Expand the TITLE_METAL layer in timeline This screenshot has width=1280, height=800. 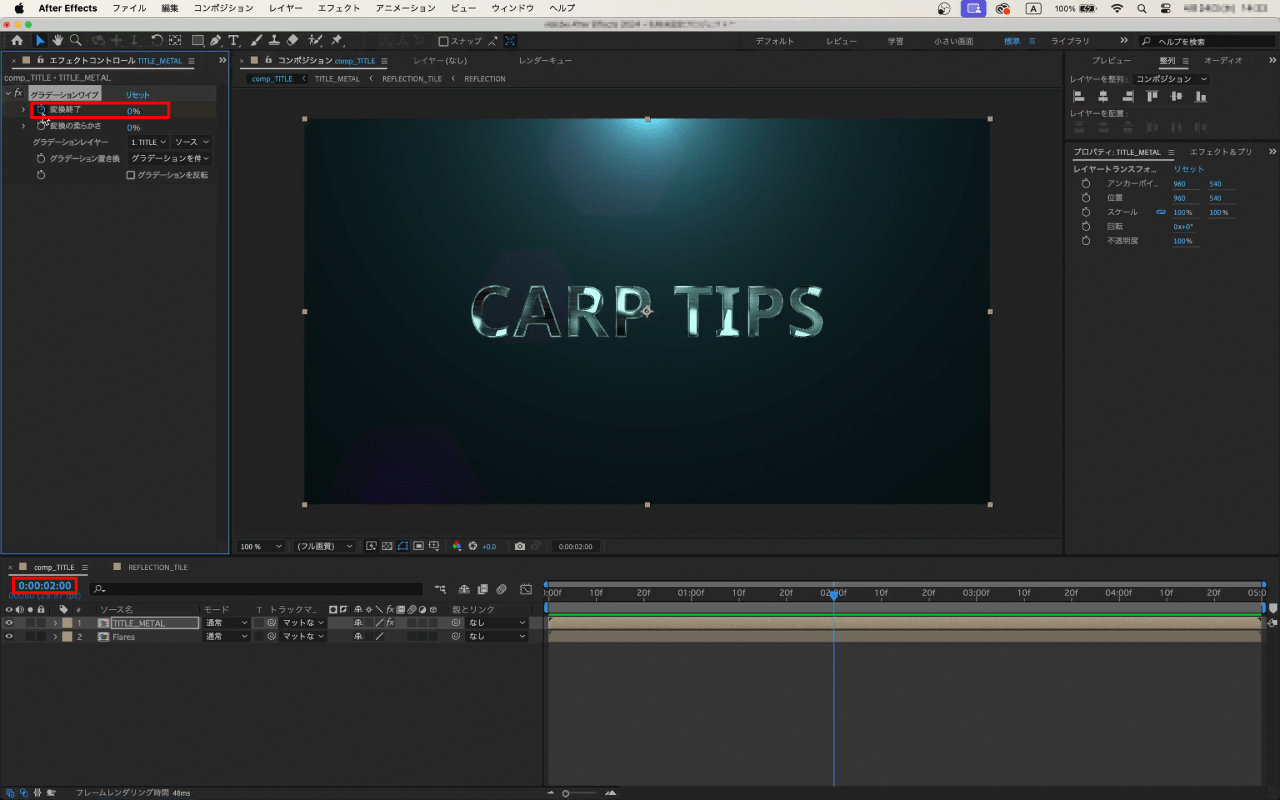[x=55, y=623]
